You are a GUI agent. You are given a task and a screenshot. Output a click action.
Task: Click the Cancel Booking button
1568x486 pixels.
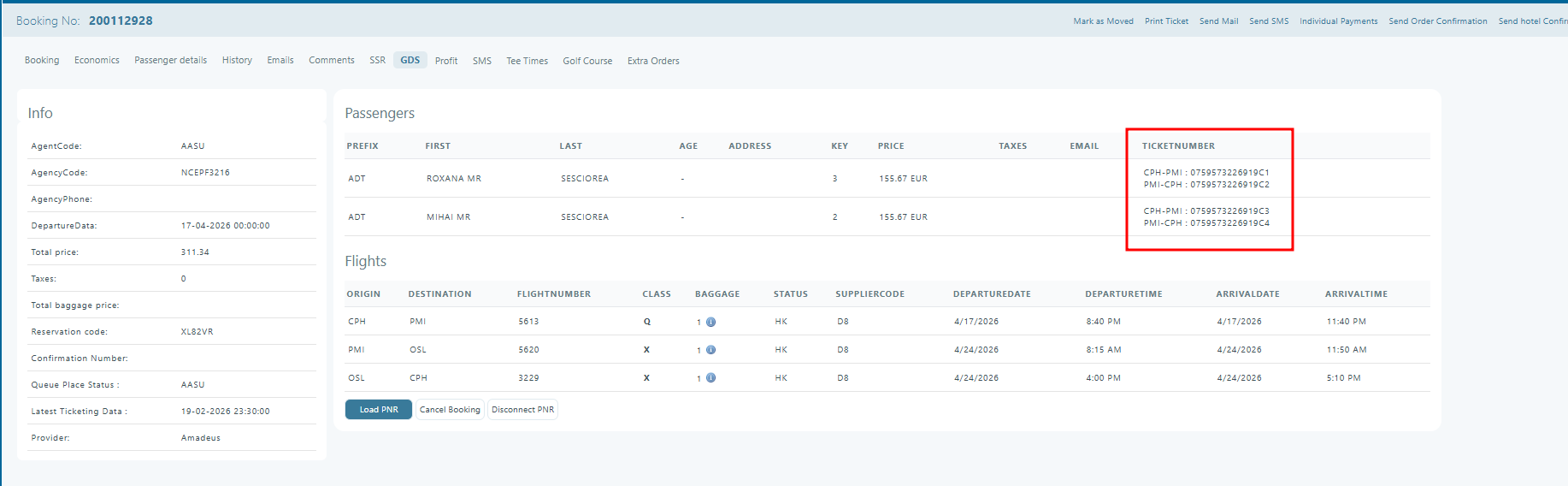[450, 410]
